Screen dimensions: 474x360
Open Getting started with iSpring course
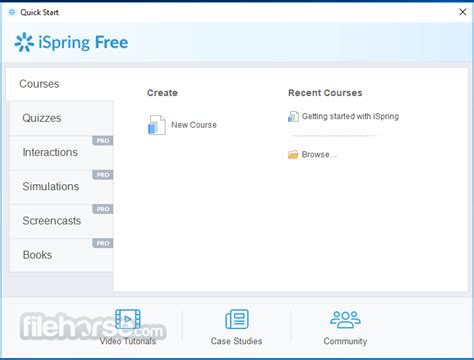pos(350,116)
